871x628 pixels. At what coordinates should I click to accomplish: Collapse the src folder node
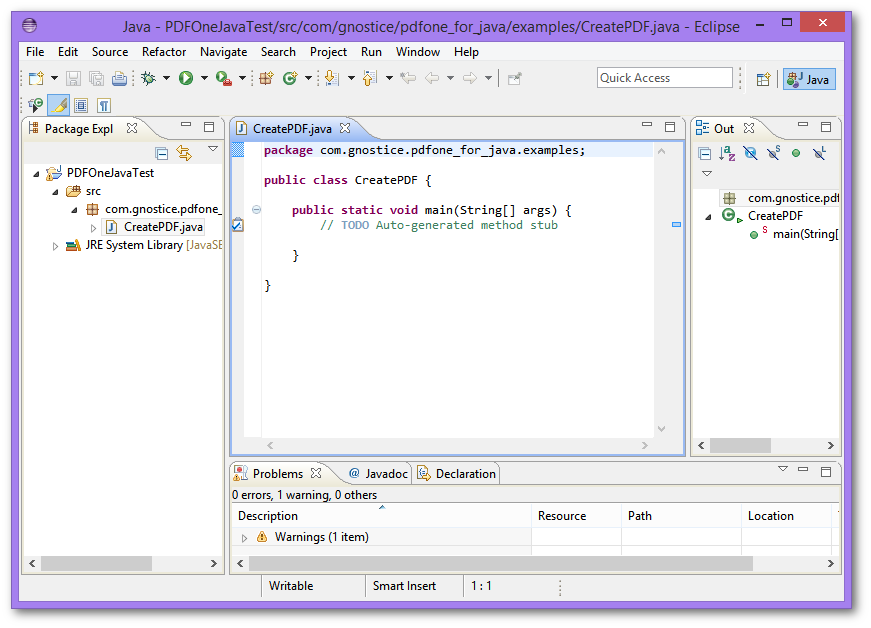(56, 192)
